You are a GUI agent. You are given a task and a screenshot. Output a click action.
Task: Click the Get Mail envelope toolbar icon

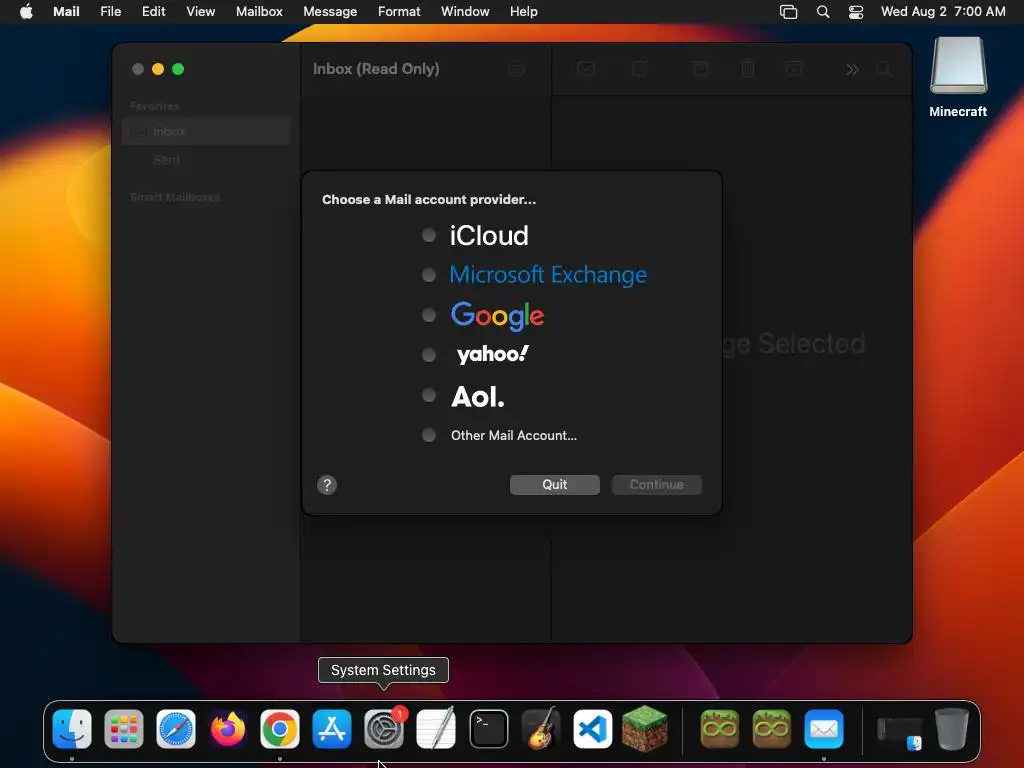pos(586,69)
